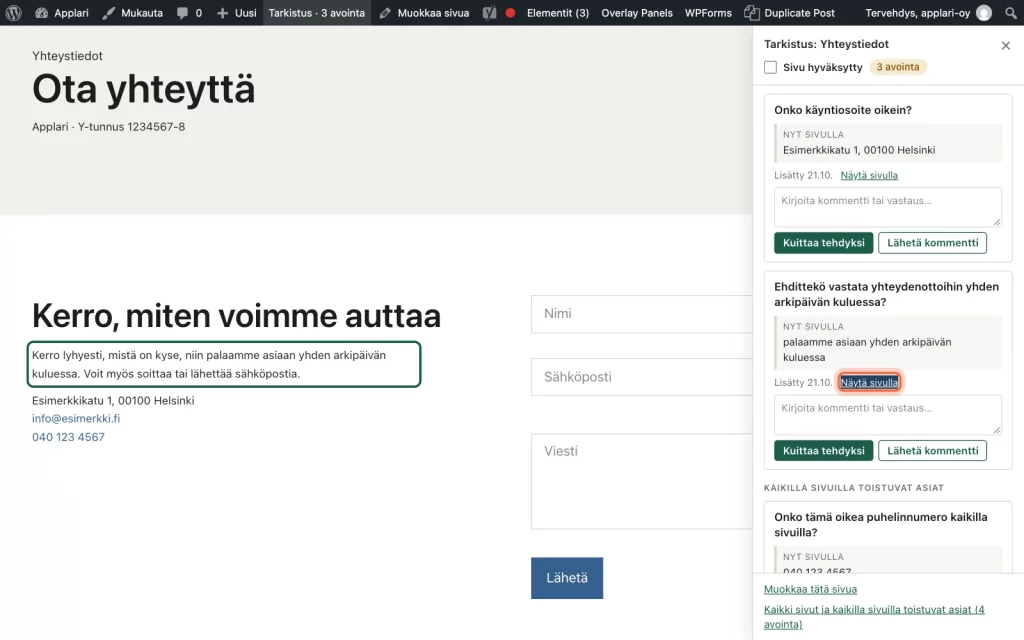Open Duplicate Post in admin bar
The image size is (1024, 640).
coord(790,12)
